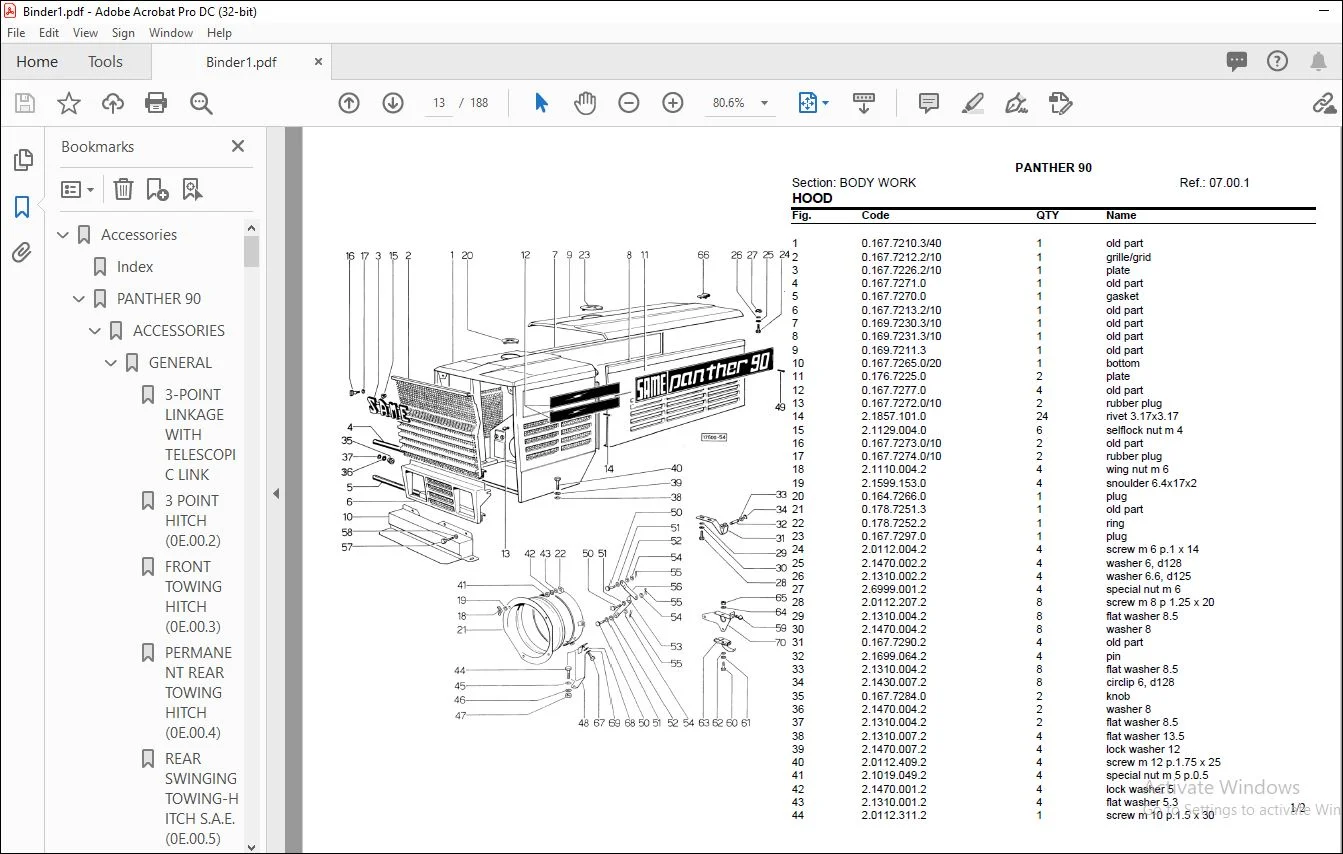Open the PERMANENT REAR TOWING HITCH bookmark
This screenshot has height=854, width=1343.
coord(198,693)
